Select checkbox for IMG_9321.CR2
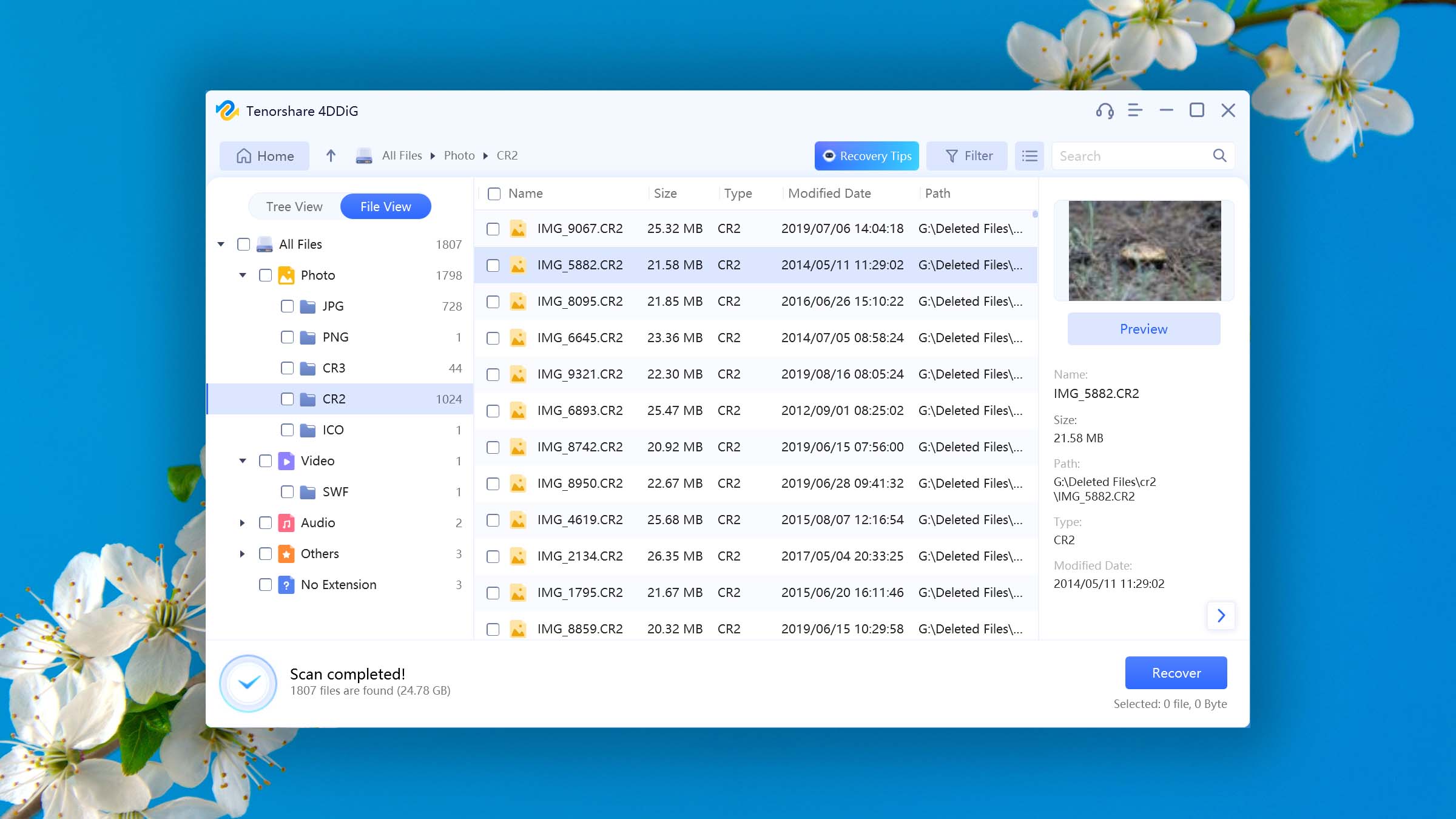This screenshot has height=819, width=1456. pos(493,374)
